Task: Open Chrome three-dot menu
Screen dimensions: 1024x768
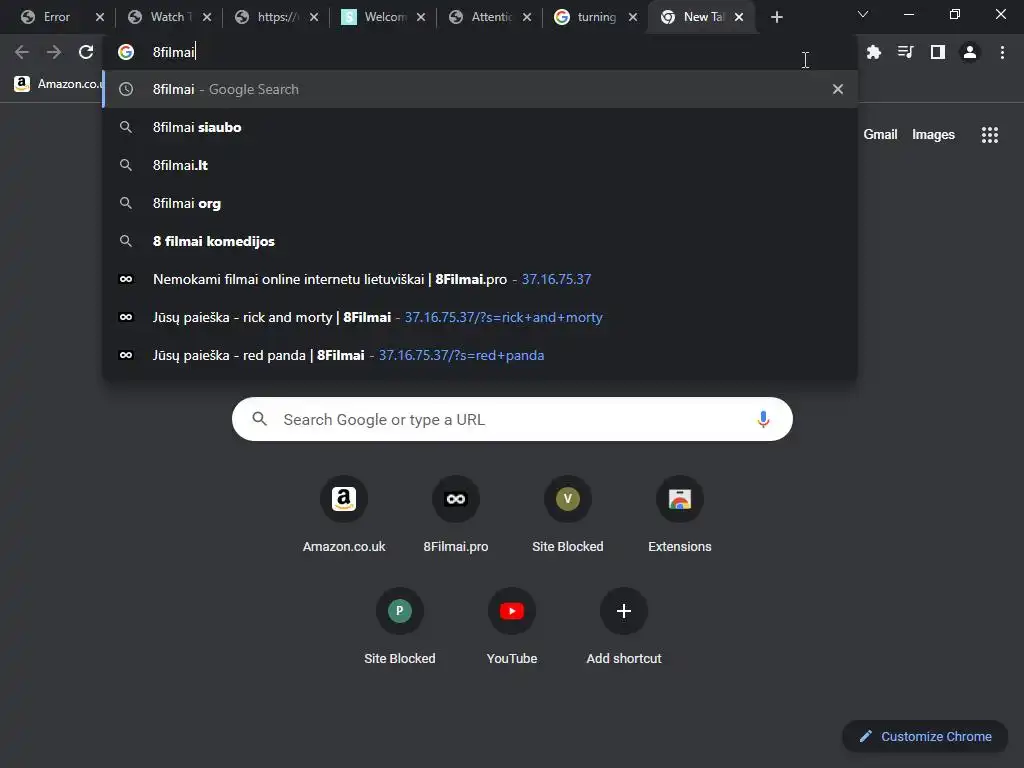Action: click(x=1002, y=52)
